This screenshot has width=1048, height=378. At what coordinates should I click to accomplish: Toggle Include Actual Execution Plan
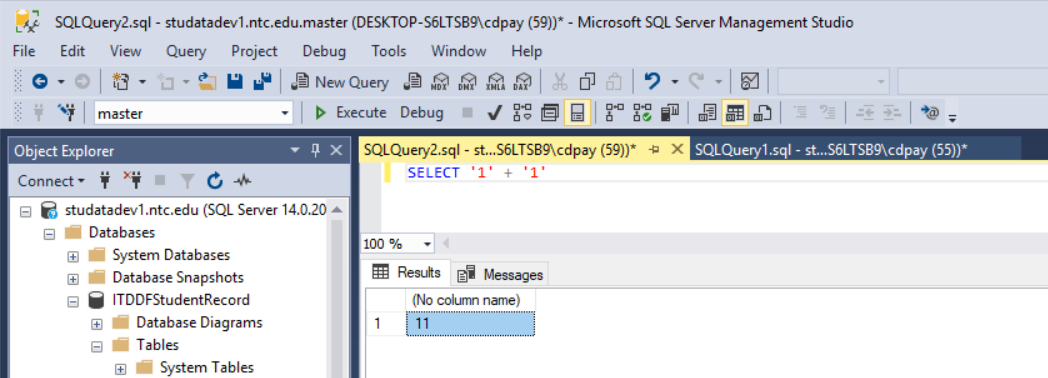[x=614, y=113]
